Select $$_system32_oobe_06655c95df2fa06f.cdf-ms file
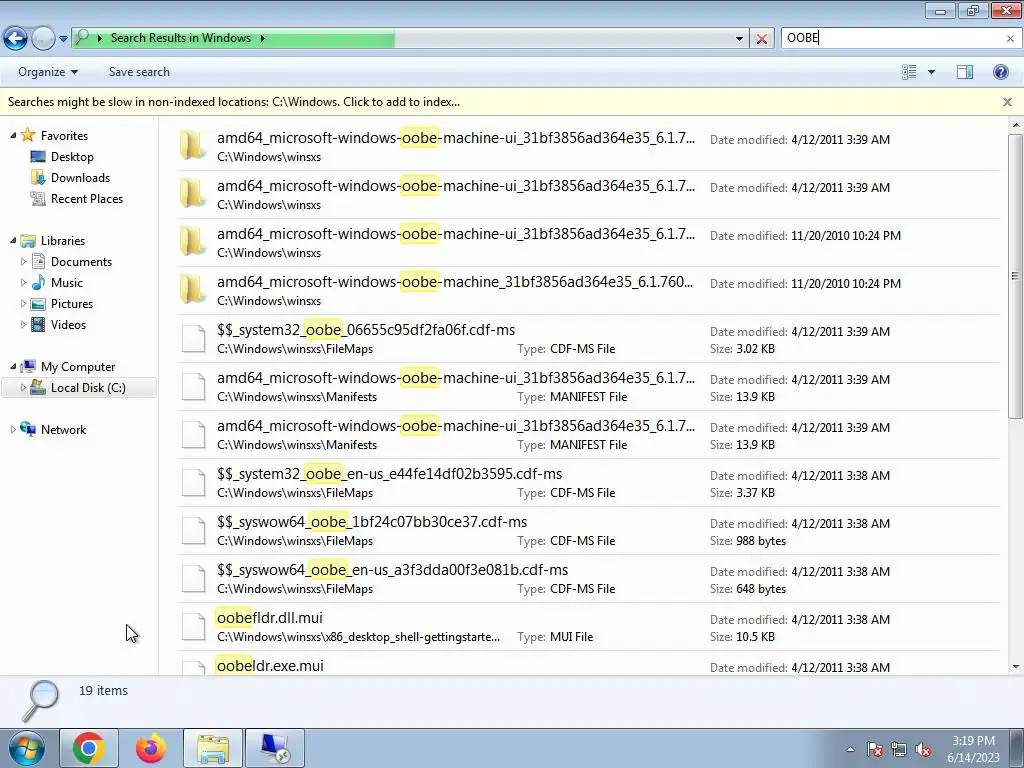Viewport: 1024px width, 768px height. click(587, 338)
